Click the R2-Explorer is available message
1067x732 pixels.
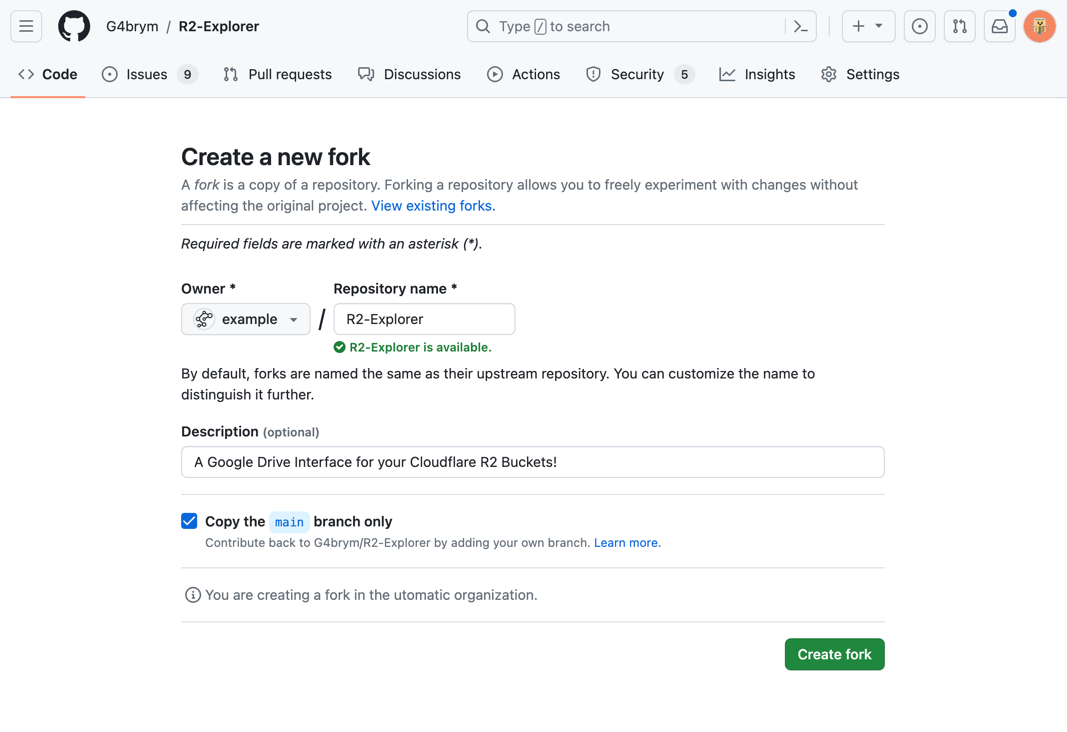coord(421,348)
